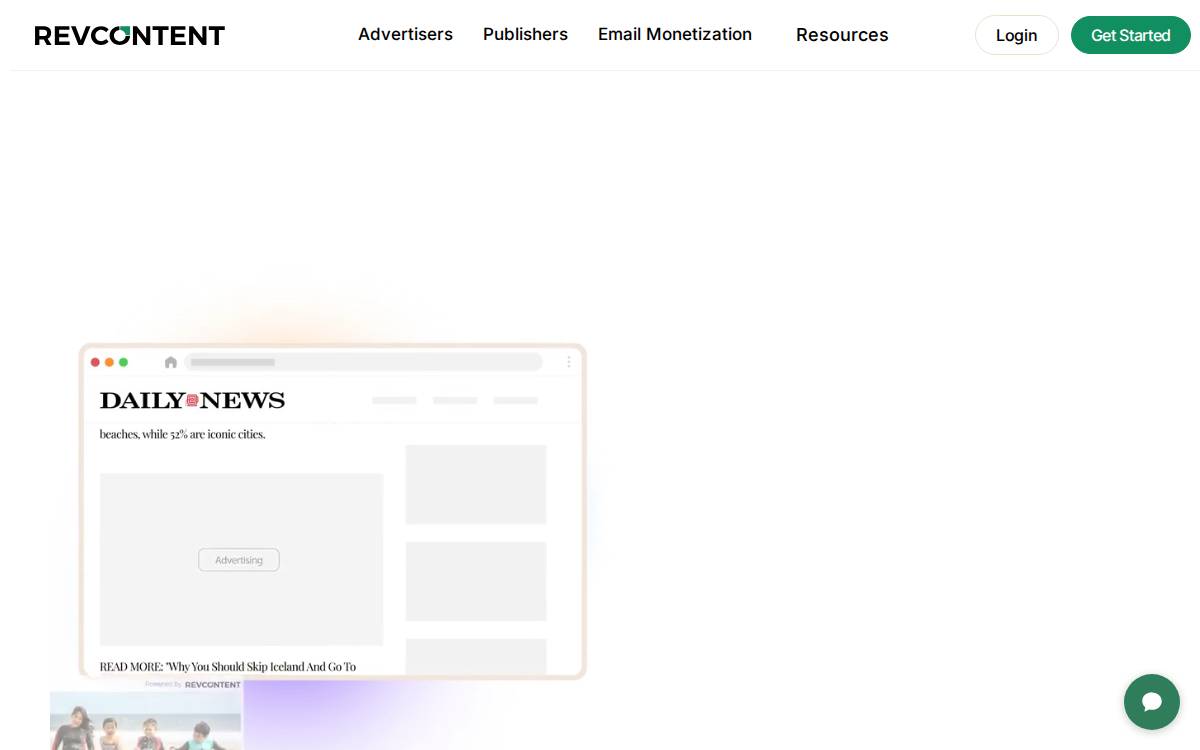This screenshot has height=750, width=1200.
Task: Open the Email Monetization menu
Action: [675, 34]
